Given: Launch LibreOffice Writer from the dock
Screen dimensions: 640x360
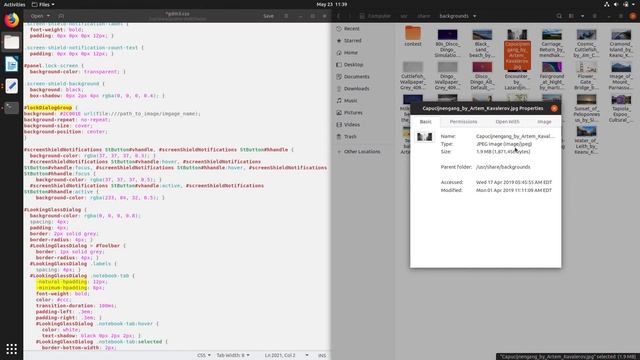Looking at the screenshot, I should click(x=11, y=64).
